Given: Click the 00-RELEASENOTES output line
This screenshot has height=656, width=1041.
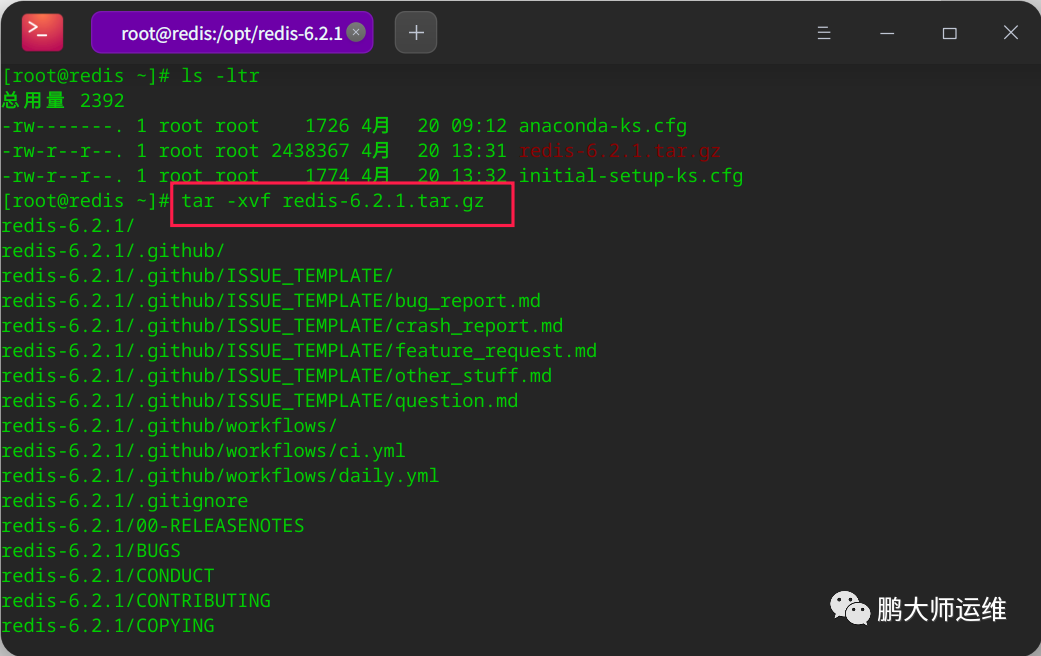Looking at the screenshot, I should pyautogui.click(x=153, y=526).
